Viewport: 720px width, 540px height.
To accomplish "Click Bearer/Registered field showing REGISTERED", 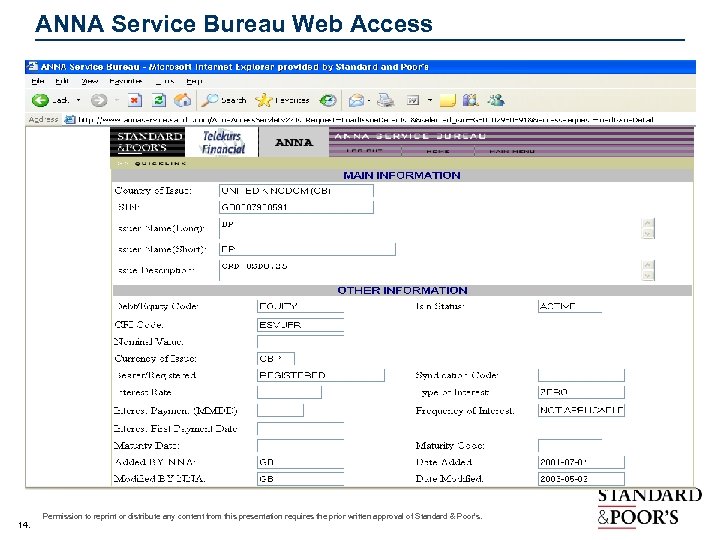I will (321, 375).
